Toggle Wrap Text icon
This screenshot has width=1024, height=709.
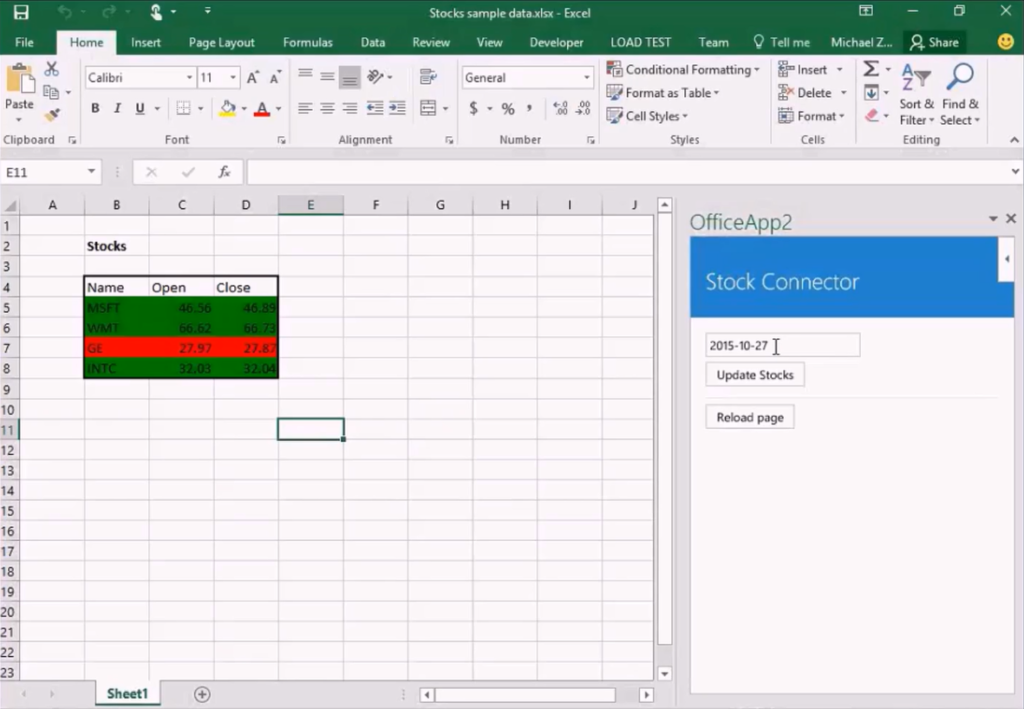tap(428, 77)
